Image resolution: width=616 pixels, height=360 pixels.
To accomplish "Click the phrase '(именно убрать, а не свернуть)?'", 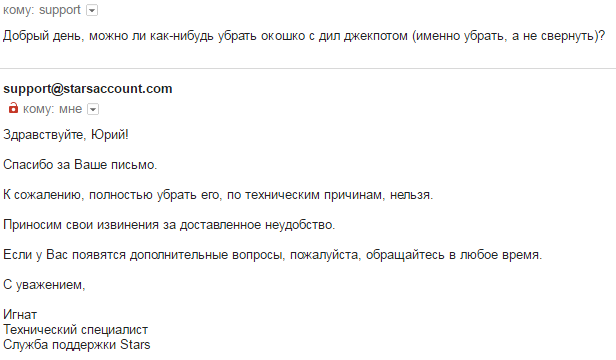I will pyautogui.click(x=509, y=36).
